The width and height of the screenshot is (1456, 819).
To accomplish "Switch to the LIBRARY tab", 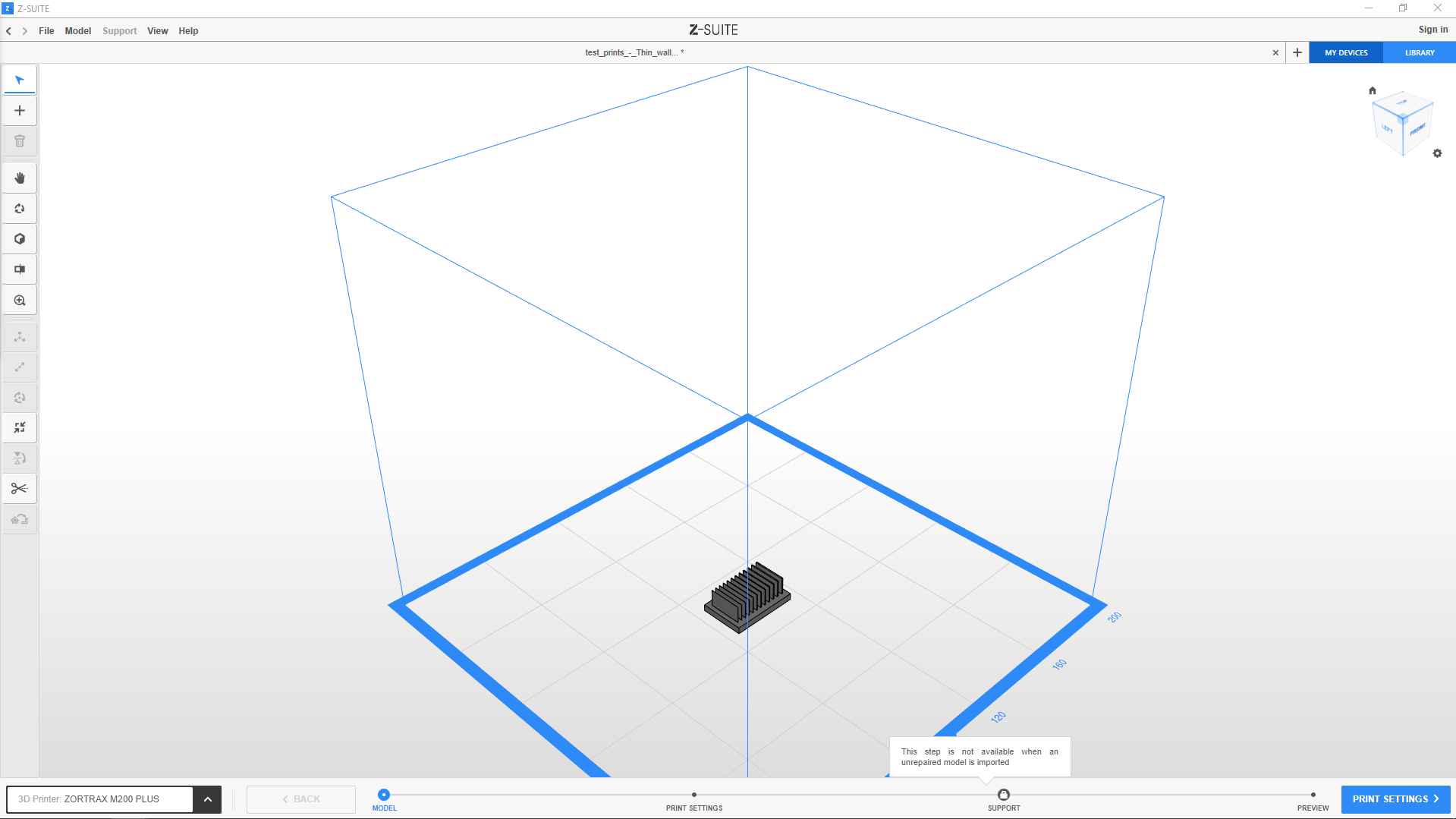I will 1419,53.
